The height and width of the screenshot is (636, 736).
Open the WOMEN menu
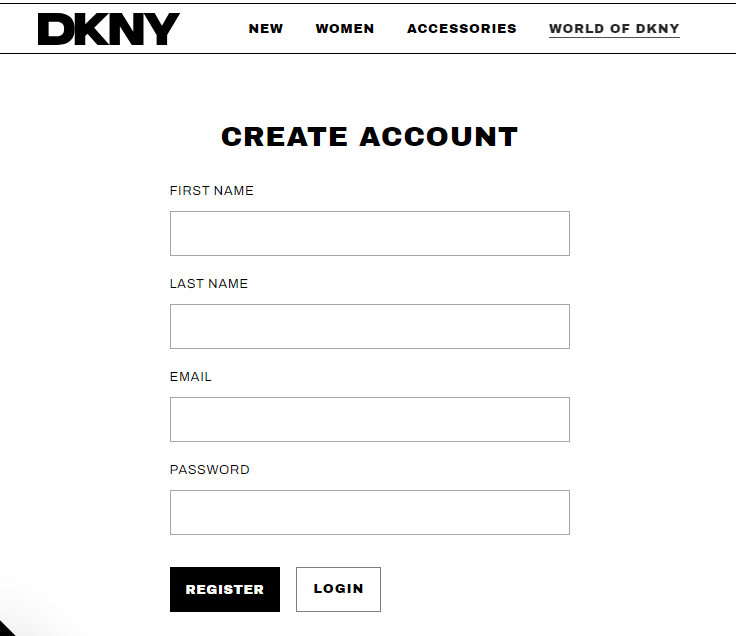345,29
